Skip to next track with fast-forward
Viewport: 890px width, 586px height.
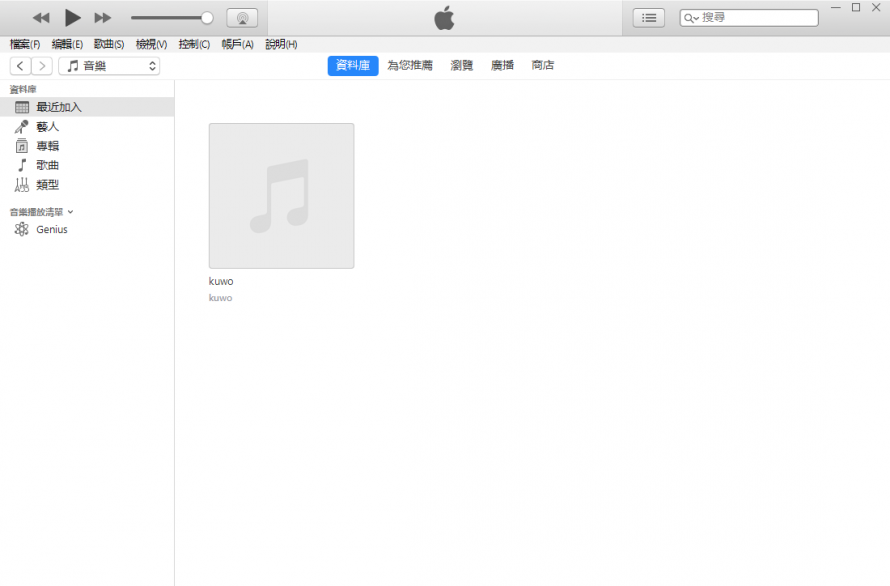(x=103, y=18)
